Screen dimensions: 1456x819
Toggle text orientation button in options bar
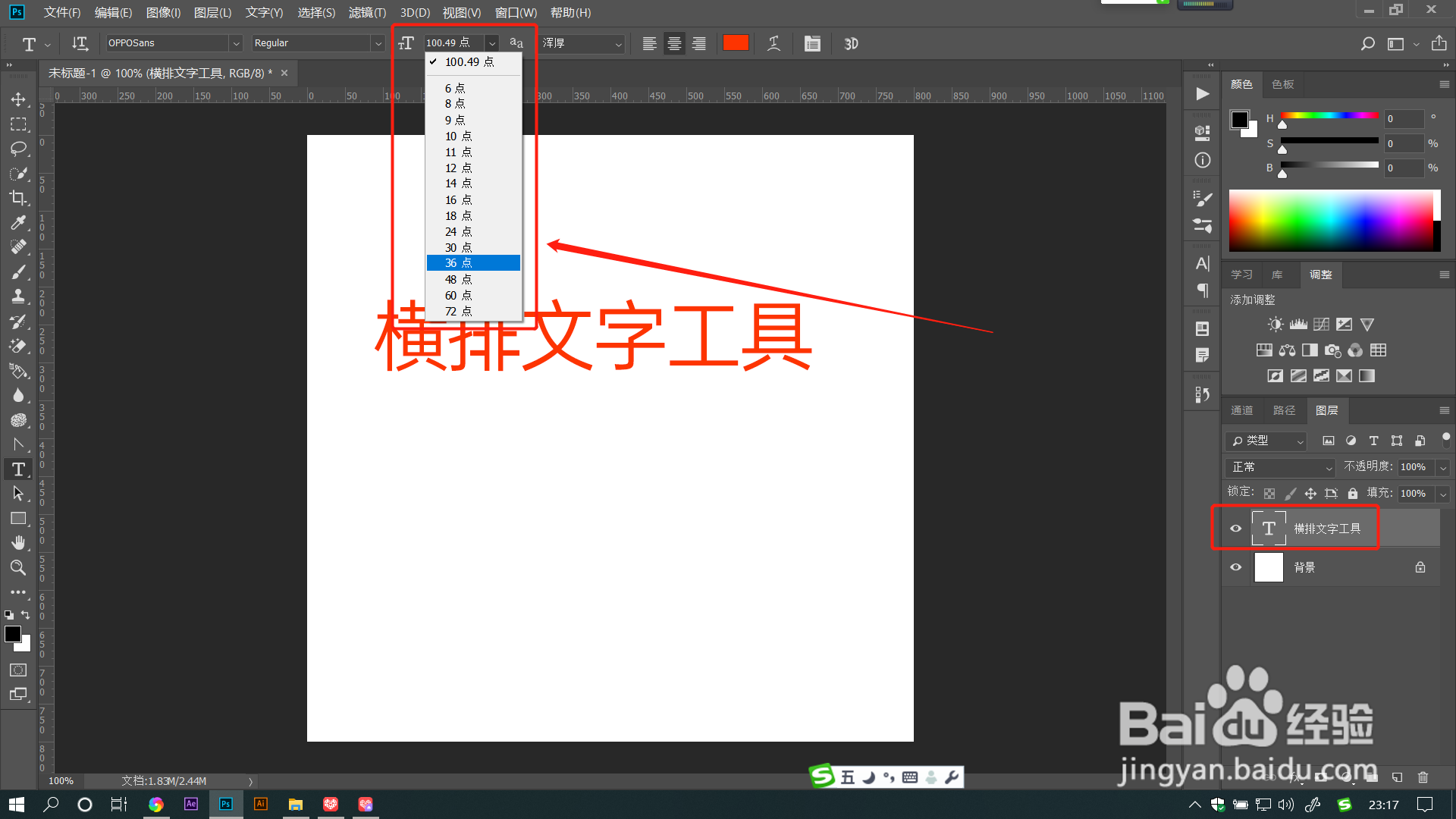(x=80, y=43)
